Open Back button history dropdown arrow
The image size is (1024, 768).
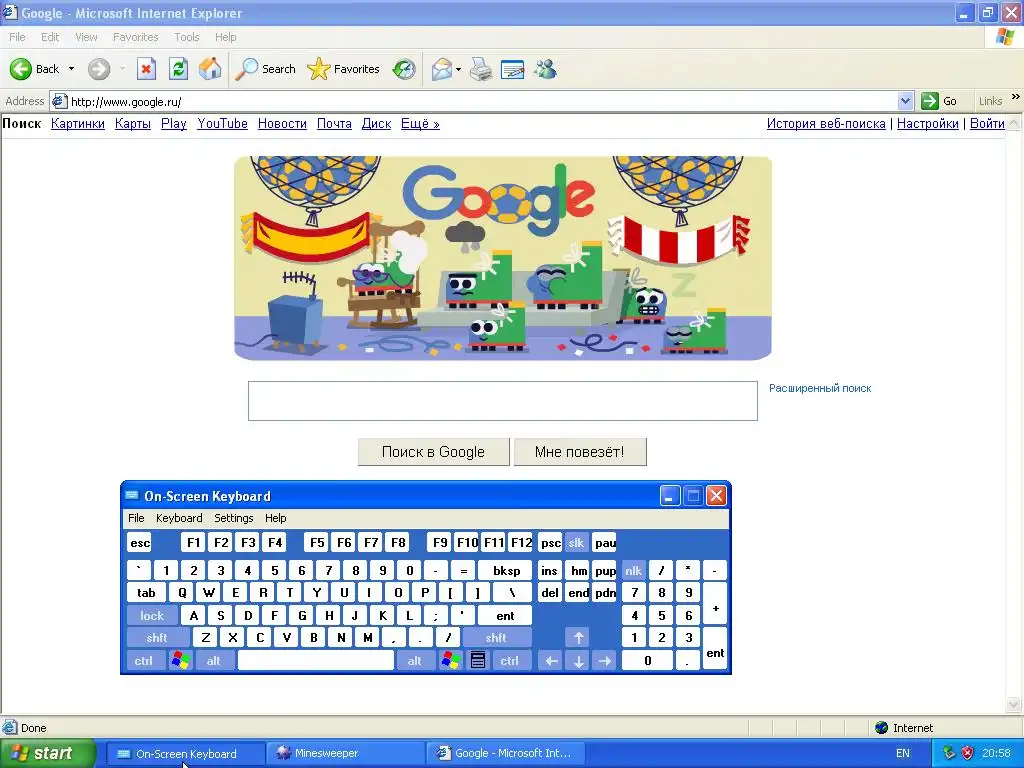(x=71, y=69)
